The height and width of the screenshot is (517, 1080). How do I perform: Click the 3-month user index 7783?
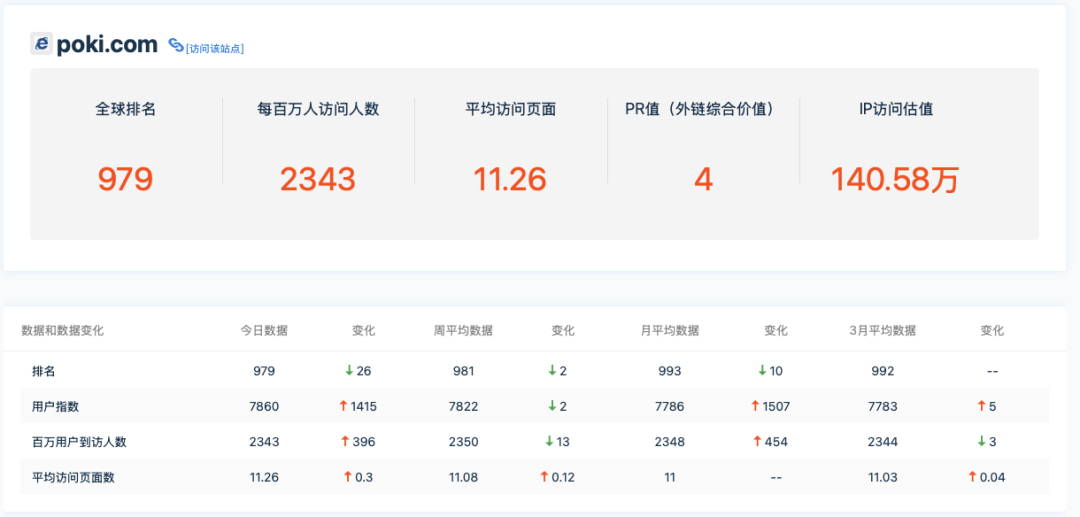click(883, 406)
